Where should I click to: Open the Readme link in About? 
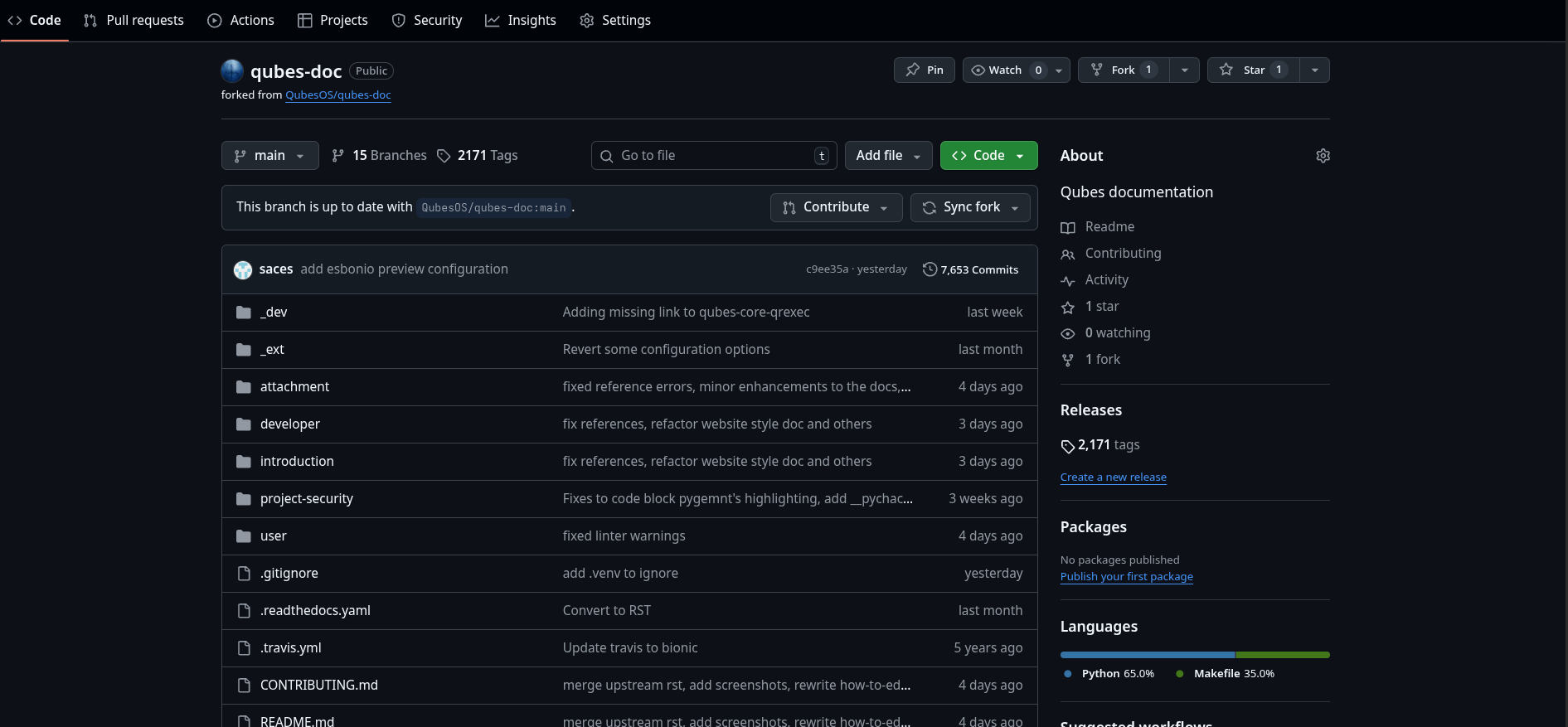coord(1109,227)
